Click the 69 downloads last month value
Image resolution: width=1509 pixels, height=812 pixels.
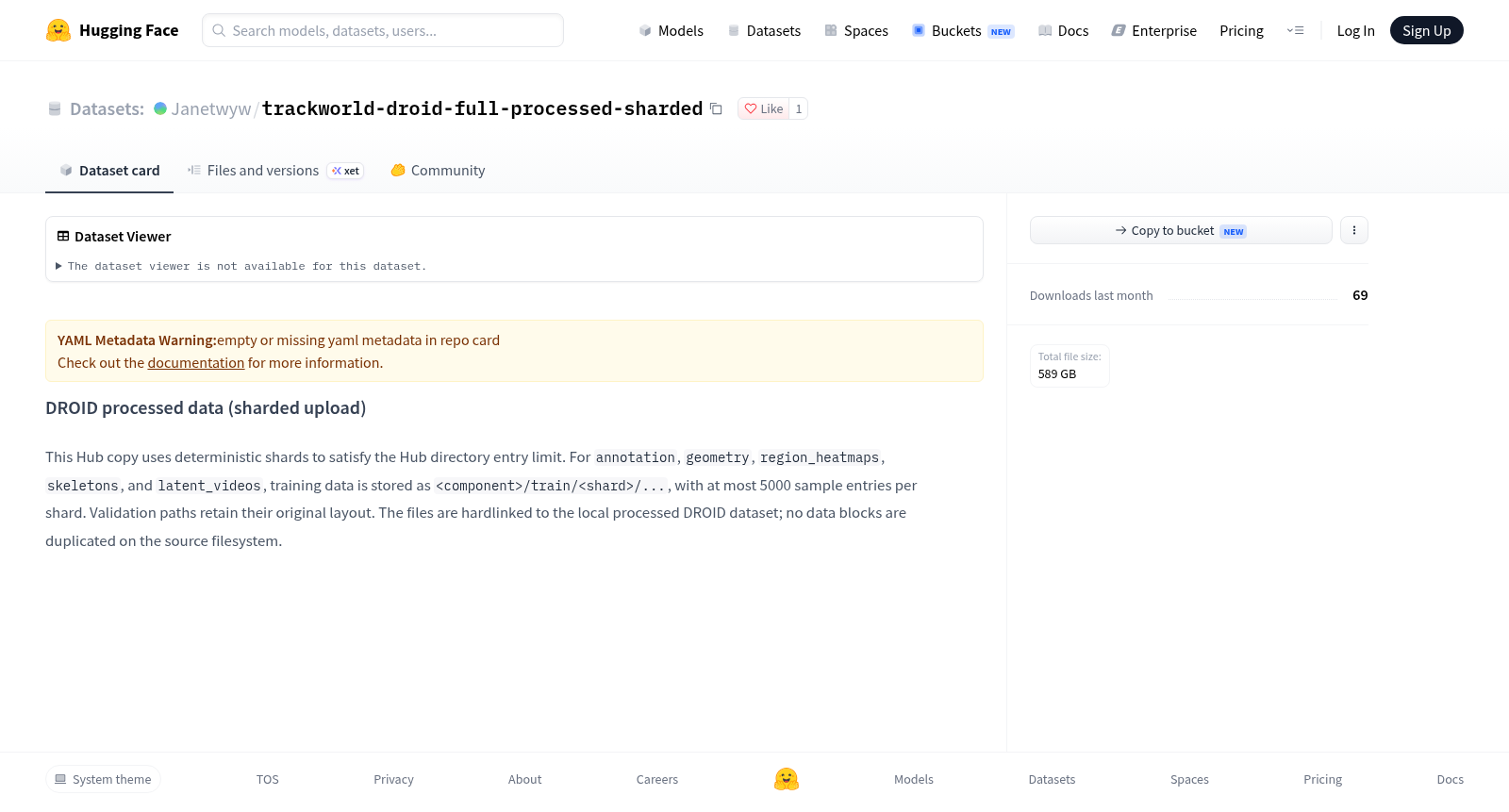click(1360, 295)
